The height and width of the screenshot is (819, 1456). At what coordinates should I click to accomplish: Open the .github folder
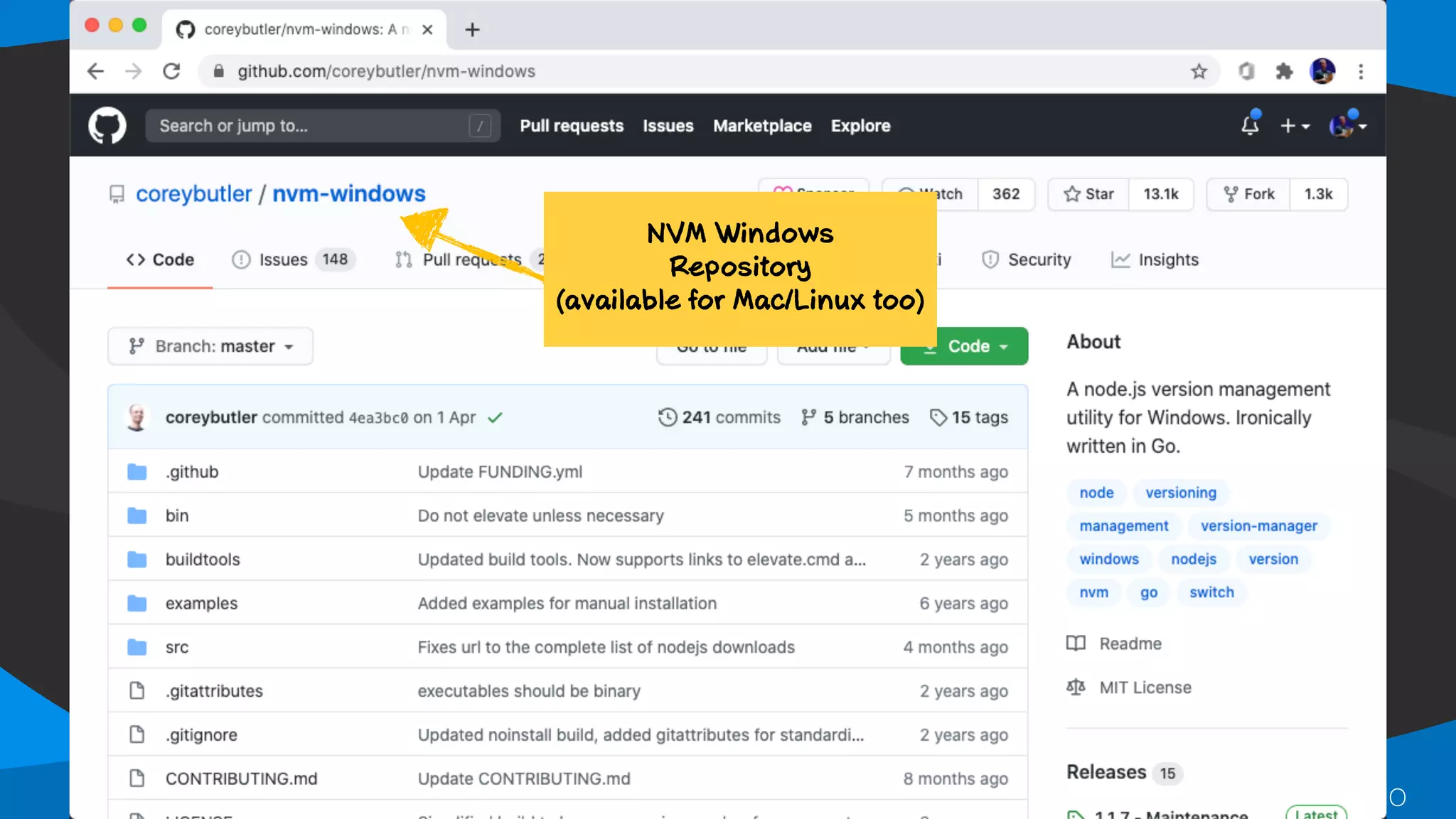(x=192, y=472)
